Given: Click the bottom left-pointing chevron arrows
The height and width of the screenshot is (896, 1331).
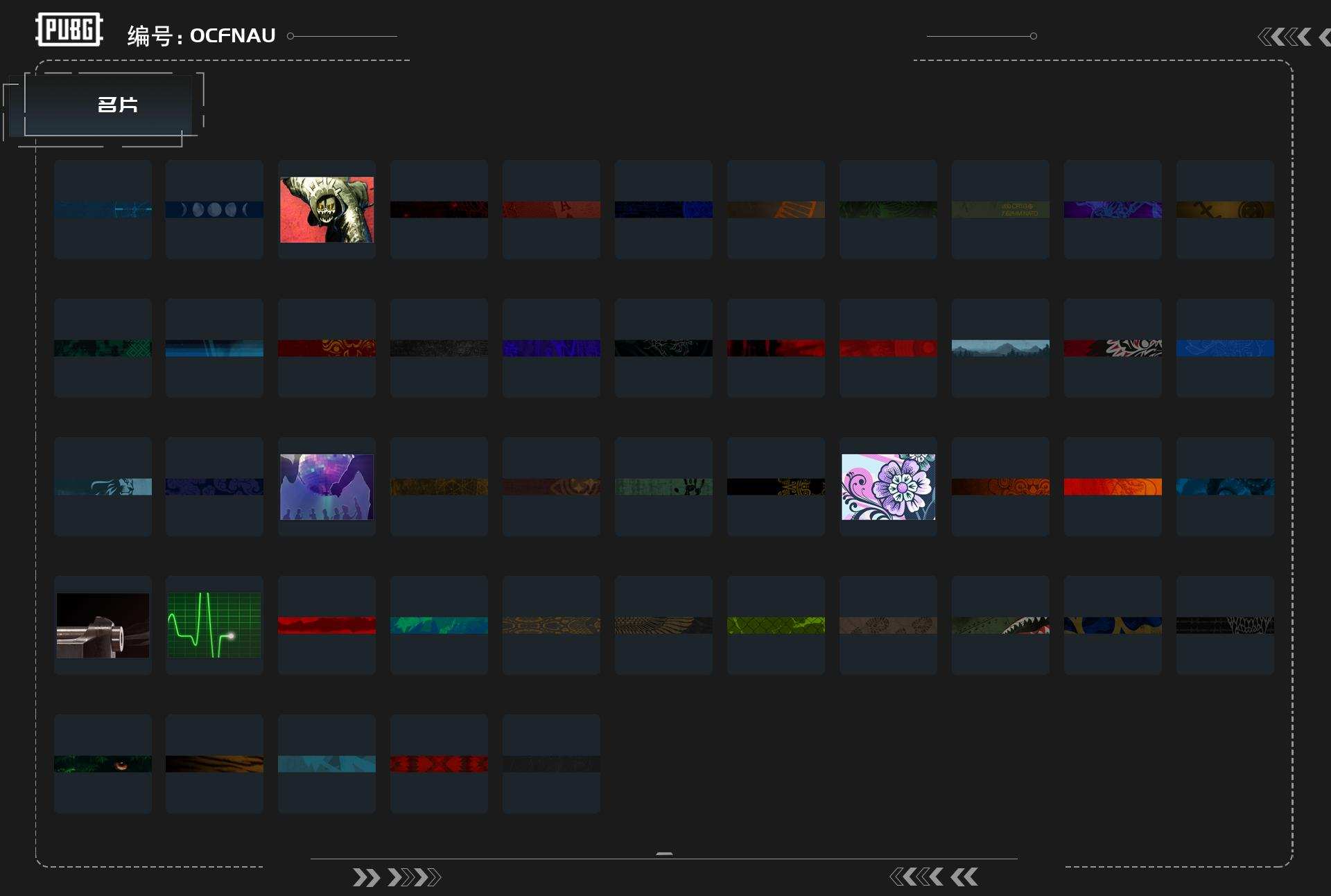Looking at the screenshot, I should click(x=934, y=877).
